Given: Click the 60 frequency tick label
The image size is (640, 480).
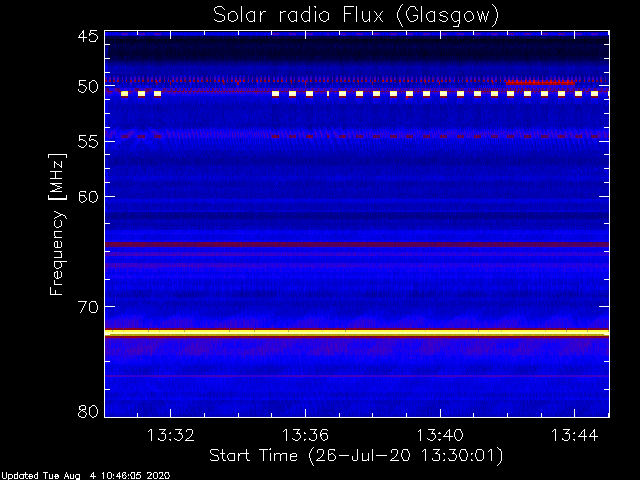Looking at the screenshot, I should click(x=88, y=196).
